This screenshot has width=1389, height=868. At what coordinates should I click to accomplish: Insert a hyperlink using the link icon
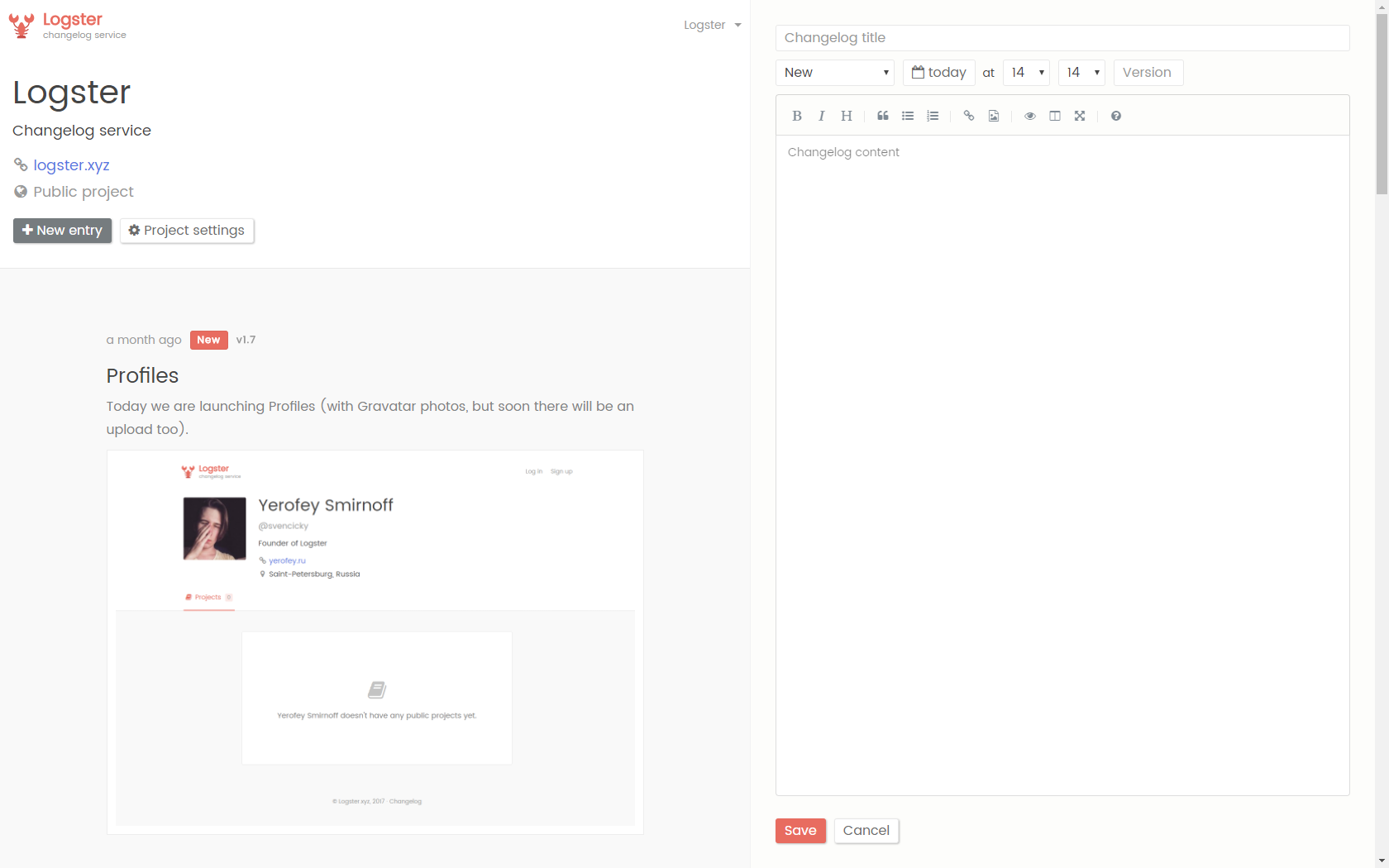click(x=968, y=116)
